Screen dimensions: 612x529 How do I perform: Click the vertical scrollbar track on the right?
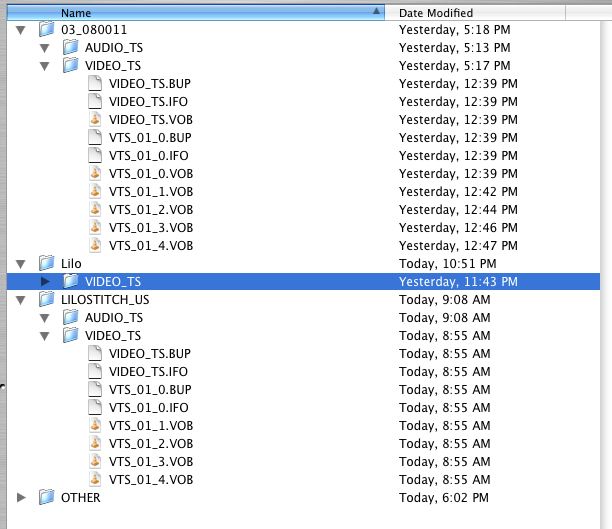pos(606,273)
